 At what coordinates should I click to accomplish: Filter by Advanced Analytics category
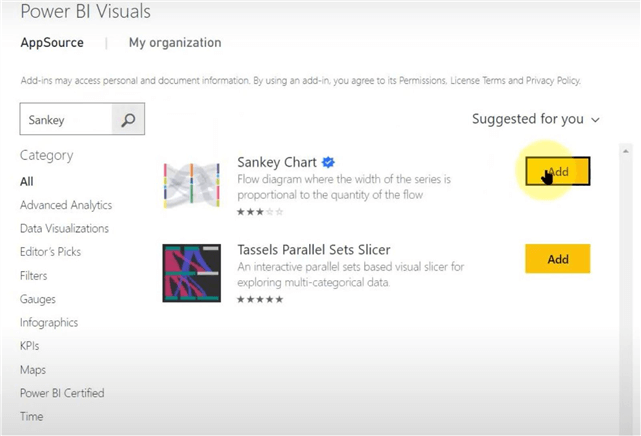[66, 205]
